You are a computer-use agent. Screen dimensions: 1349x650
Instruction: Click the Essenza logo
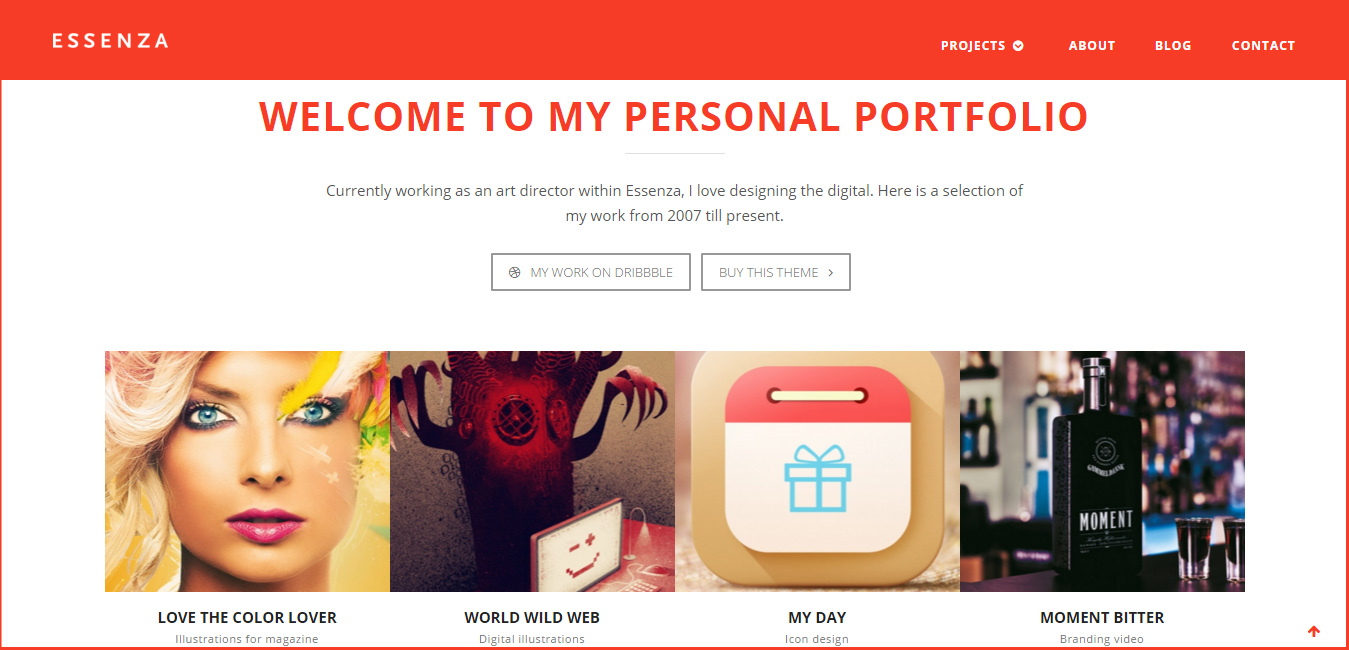click(110, 41)
